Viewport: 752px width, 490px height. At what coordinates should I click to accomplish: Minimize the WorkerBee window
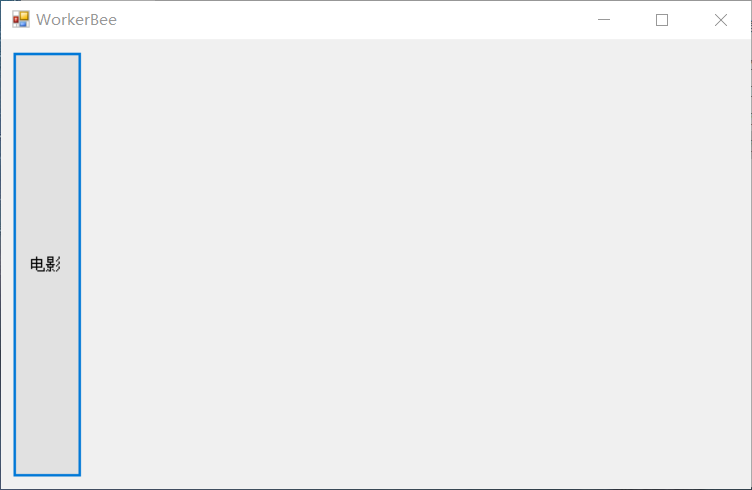pos(604,20)
